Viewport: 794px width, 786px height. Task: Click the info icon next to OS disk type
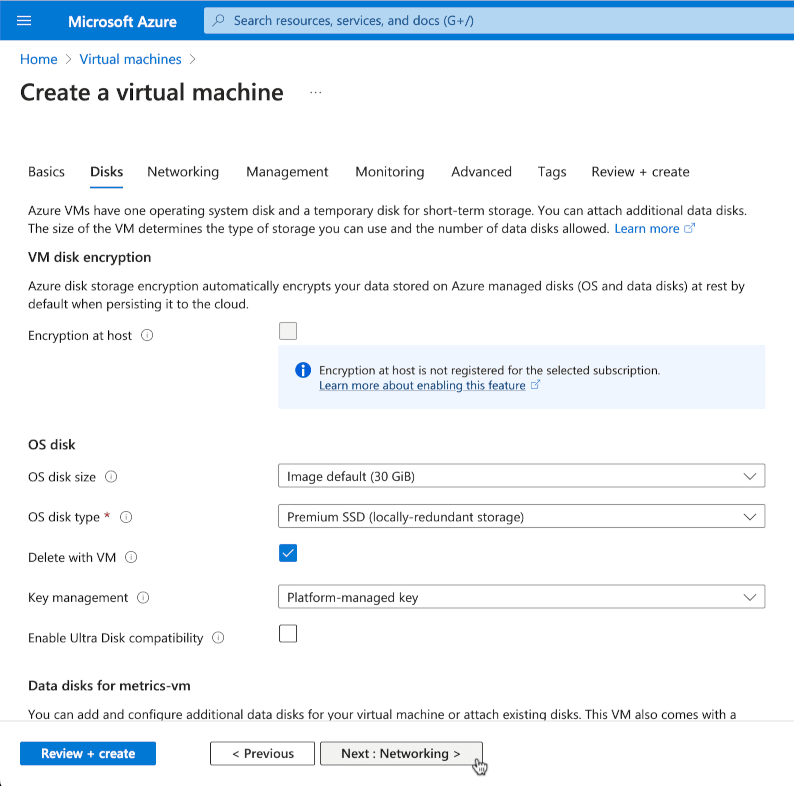click(126, 517)
